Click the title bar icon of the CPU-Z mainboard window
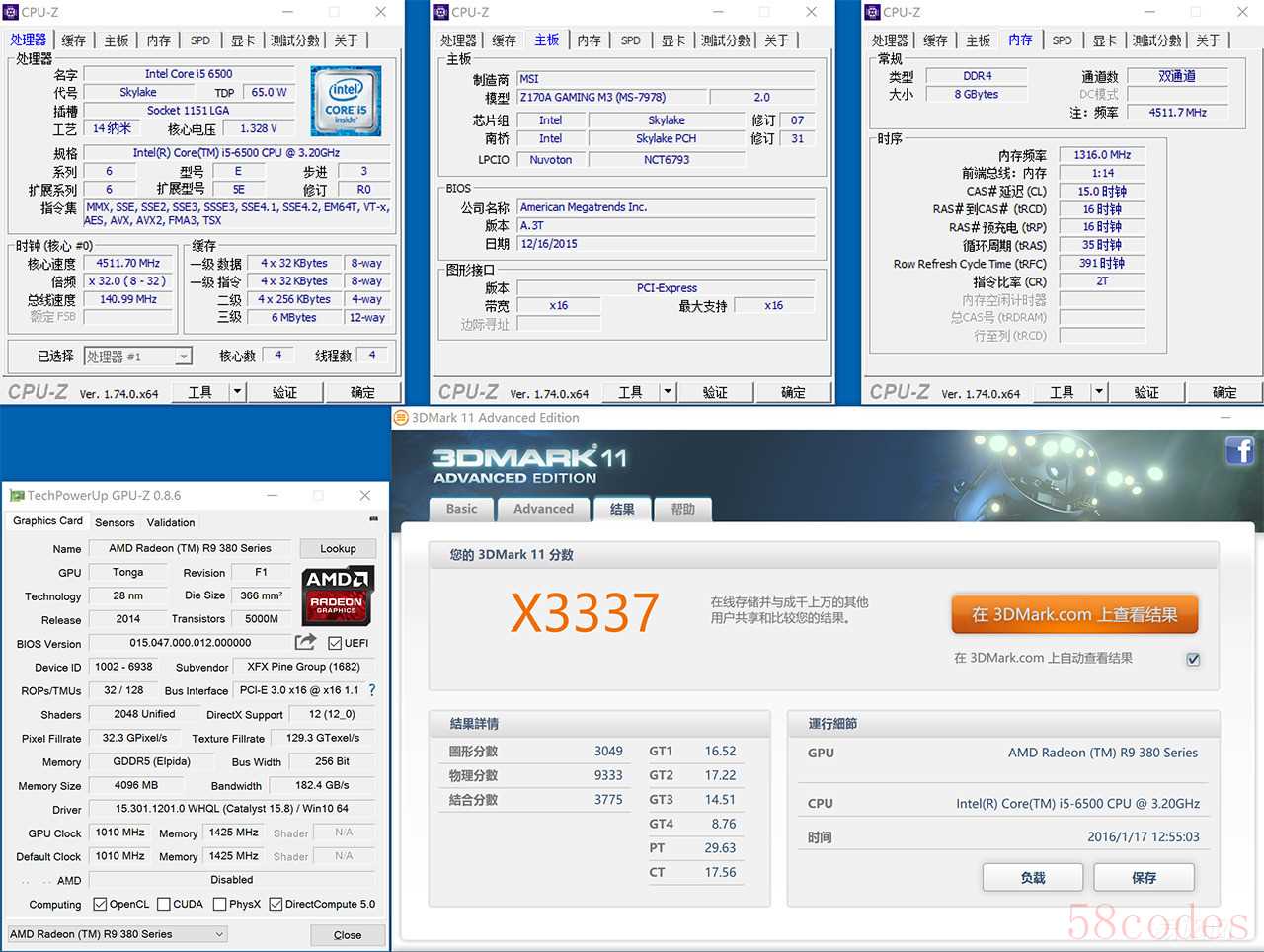The height and width of the screenshot is (952, 1264). 441,12
